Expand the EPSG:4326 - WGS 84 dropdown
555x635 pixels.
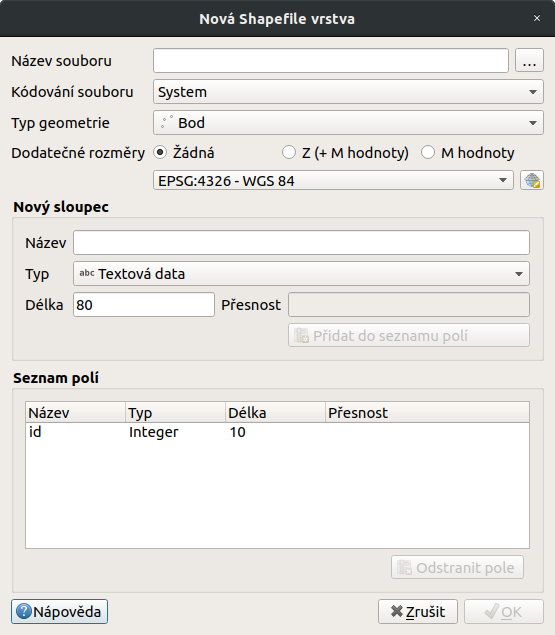point(333,180)
